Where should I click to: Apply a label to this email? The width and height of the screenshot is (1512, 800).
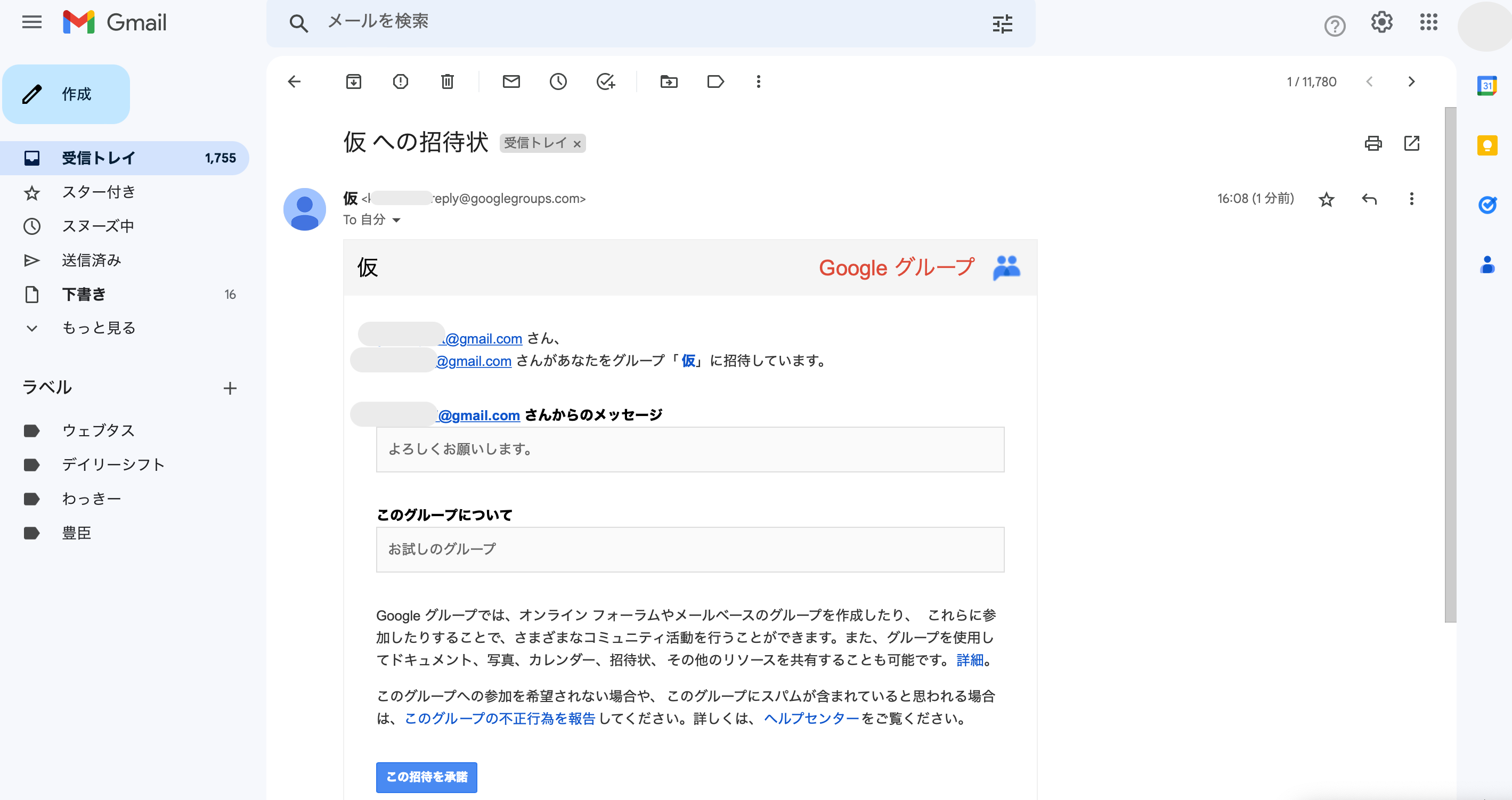(x=716, y=81)
